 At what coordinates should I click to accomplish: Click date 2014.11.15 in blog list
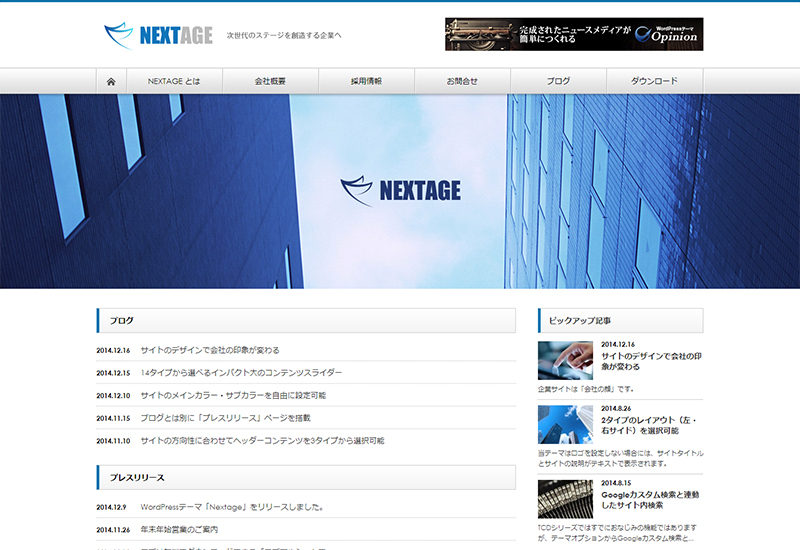113,418
